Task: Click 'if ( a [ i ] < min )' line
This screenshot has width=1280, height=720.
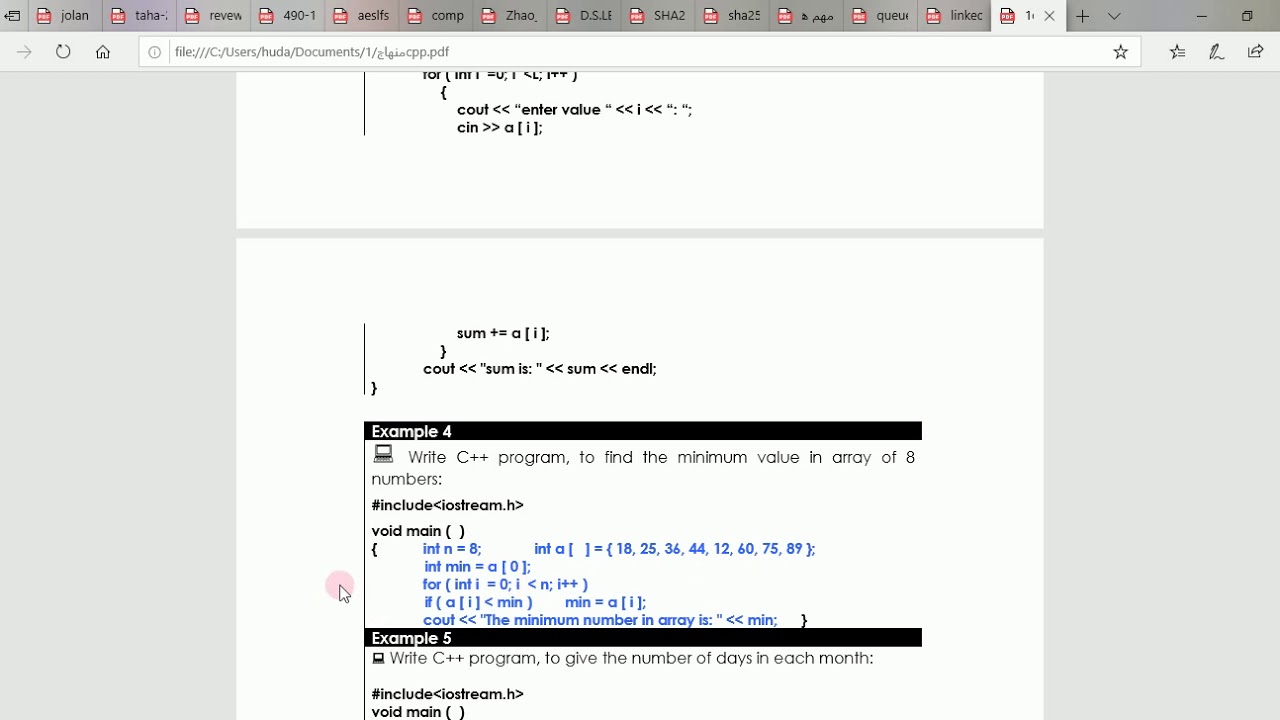Action: [478, 602]
